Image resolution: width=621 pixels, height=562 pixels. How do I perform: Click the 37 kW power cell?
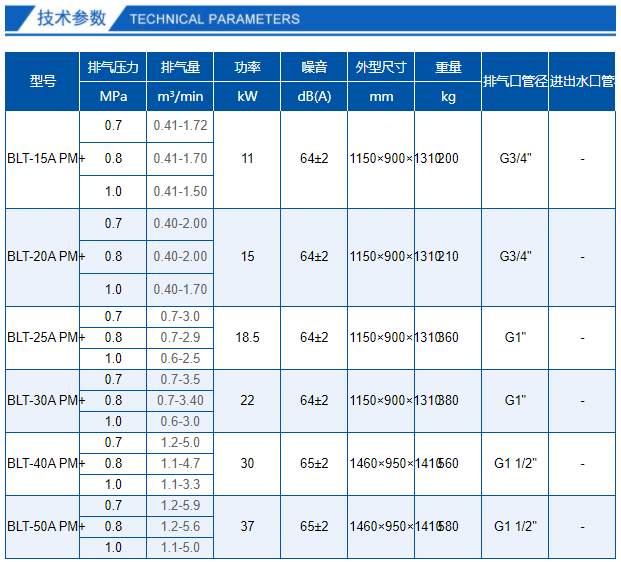click(x=247, y=526)
